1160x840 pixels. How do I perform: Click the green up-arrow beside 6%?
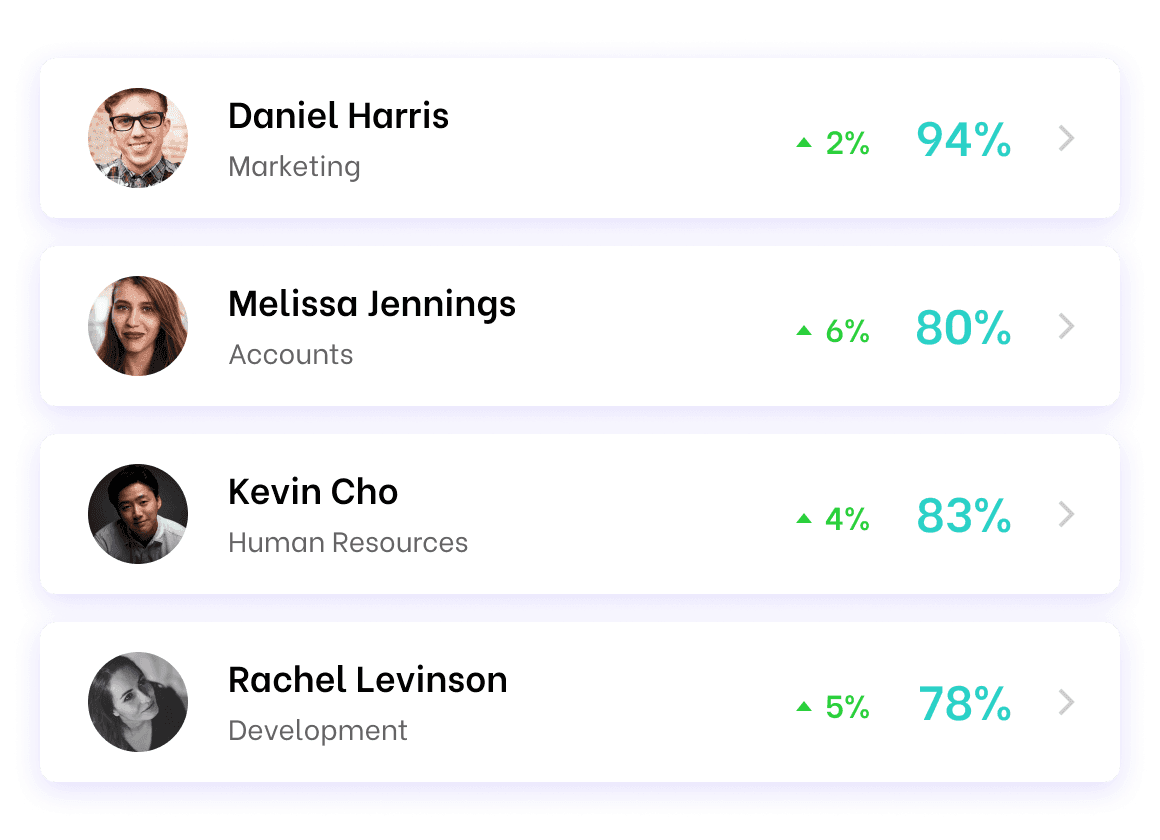point(804,331)
